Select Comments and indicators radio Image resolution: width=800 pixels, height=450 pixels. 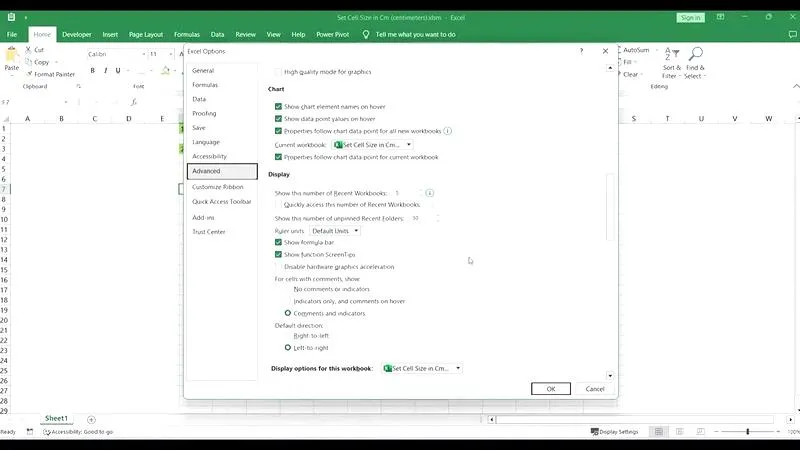point(288,313)
